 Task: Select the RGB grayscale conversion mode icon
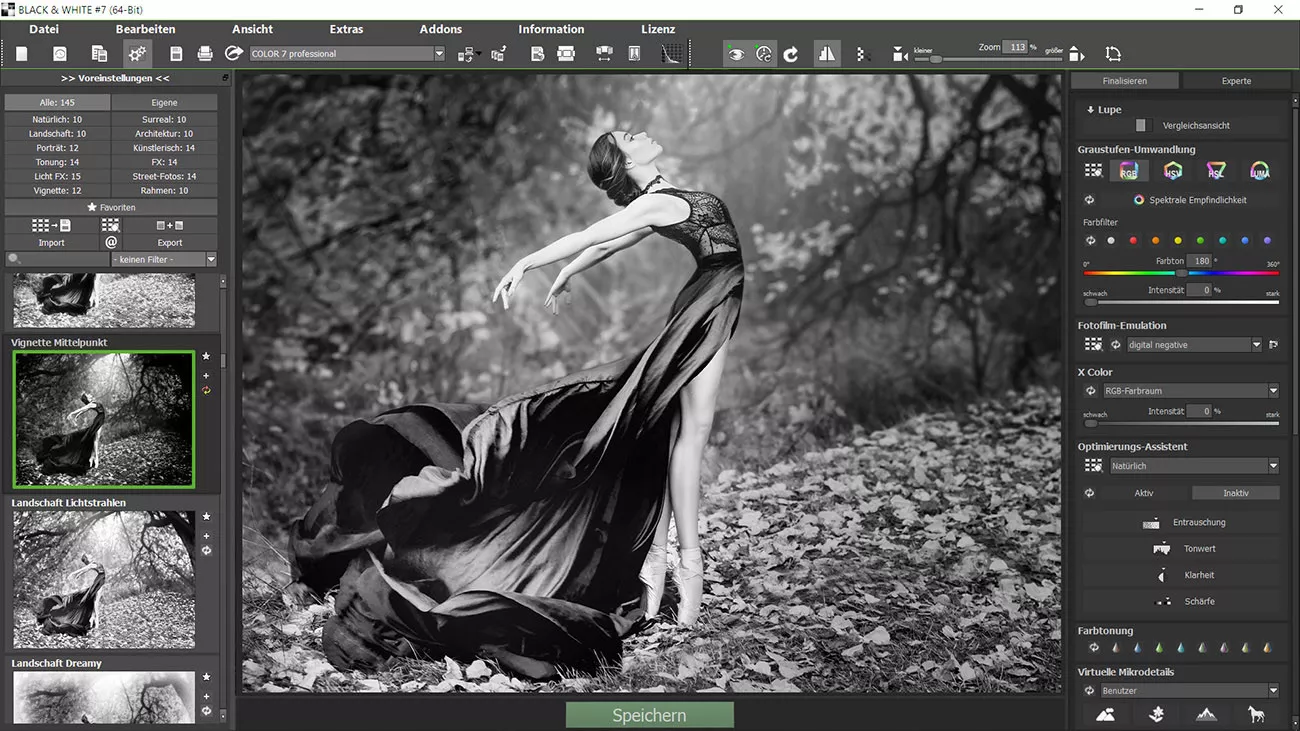1128,172
